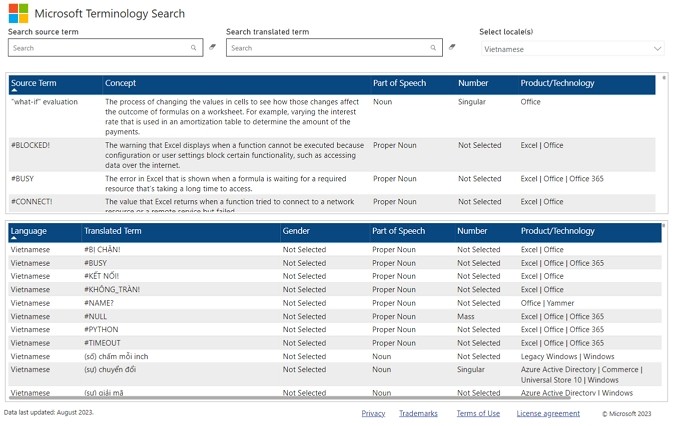The image size is (682, 426).
Task: Open the Terms of Use link
Action: point(478,413)
